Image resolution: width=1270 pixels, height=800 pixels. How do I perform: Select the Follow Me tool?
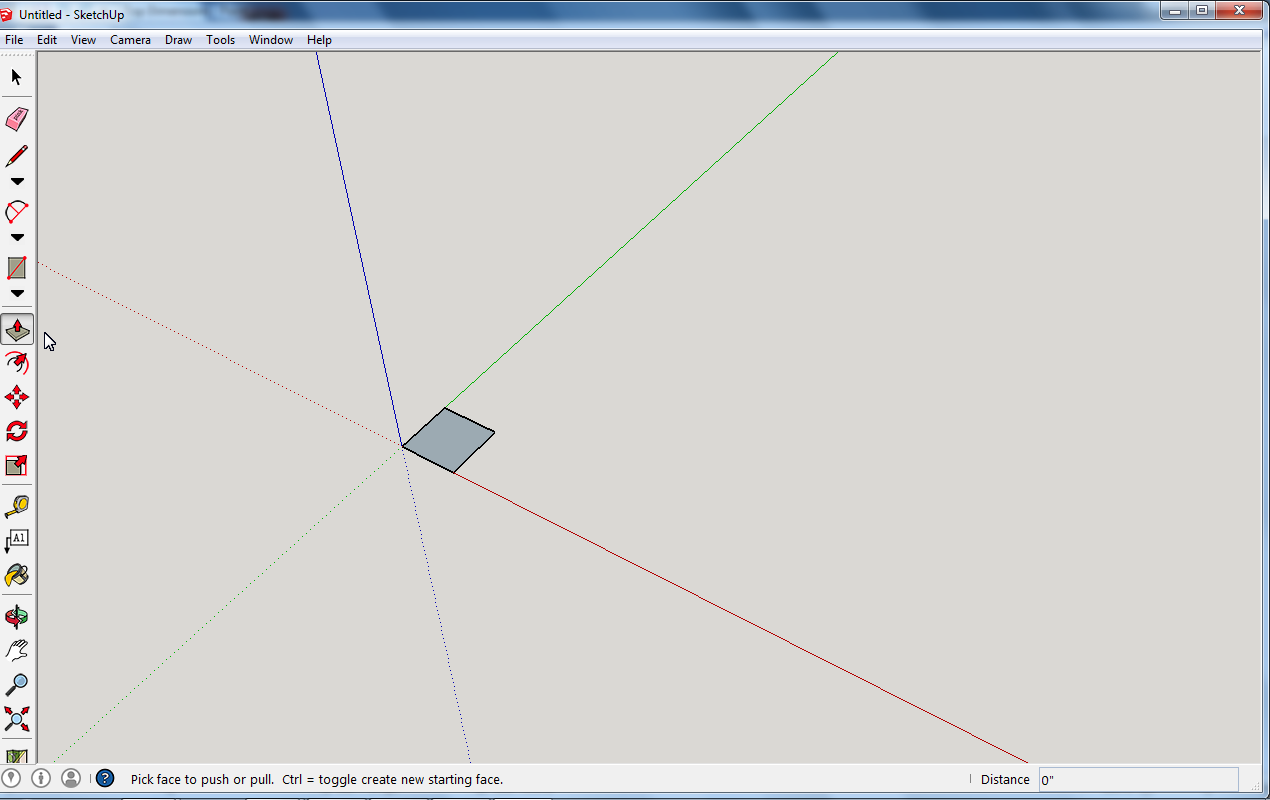tap(17, 363)
